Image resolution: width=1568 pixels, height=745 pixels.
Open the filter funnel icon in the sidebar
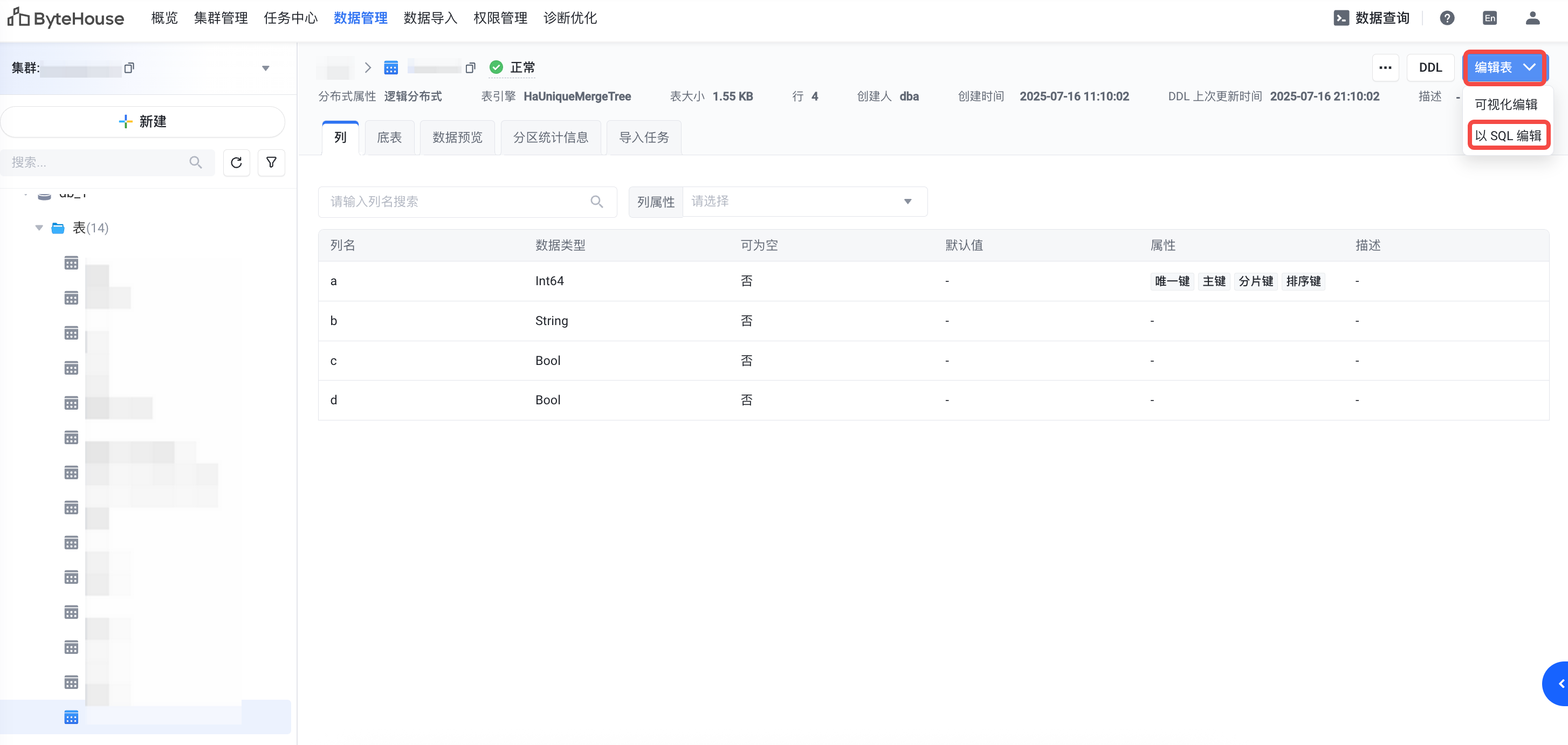(271, 162)
